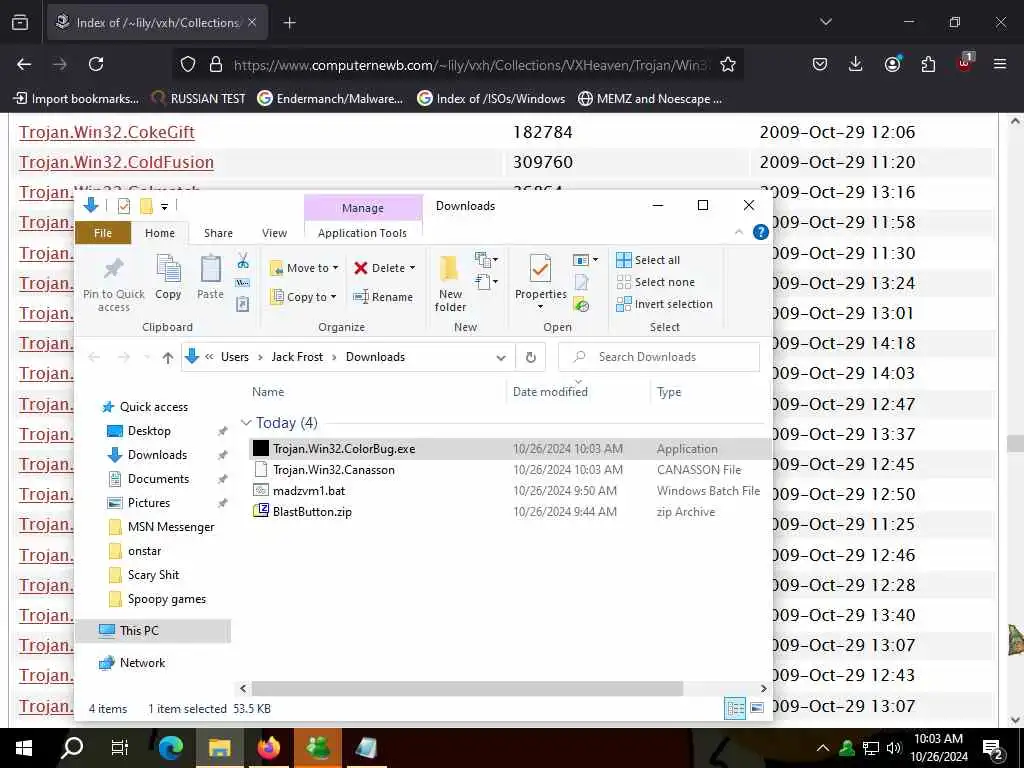Screen dimensions: 1024x768
Task: Open Scary Shit folder in sidebar
Action: (153, 575)
